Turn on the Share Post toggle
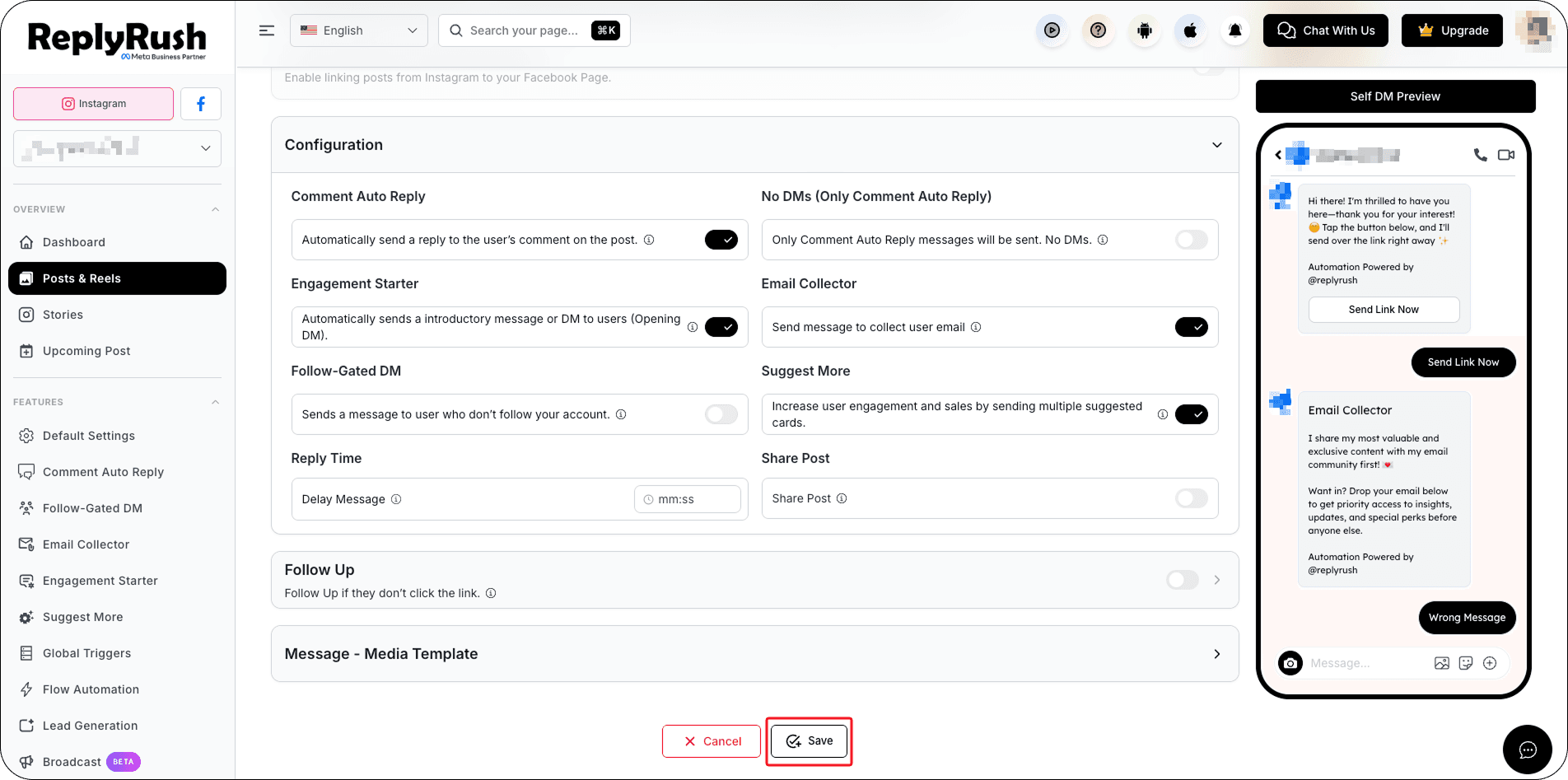The height and width of the screenshot is (780, 1568). (1192, 498)
